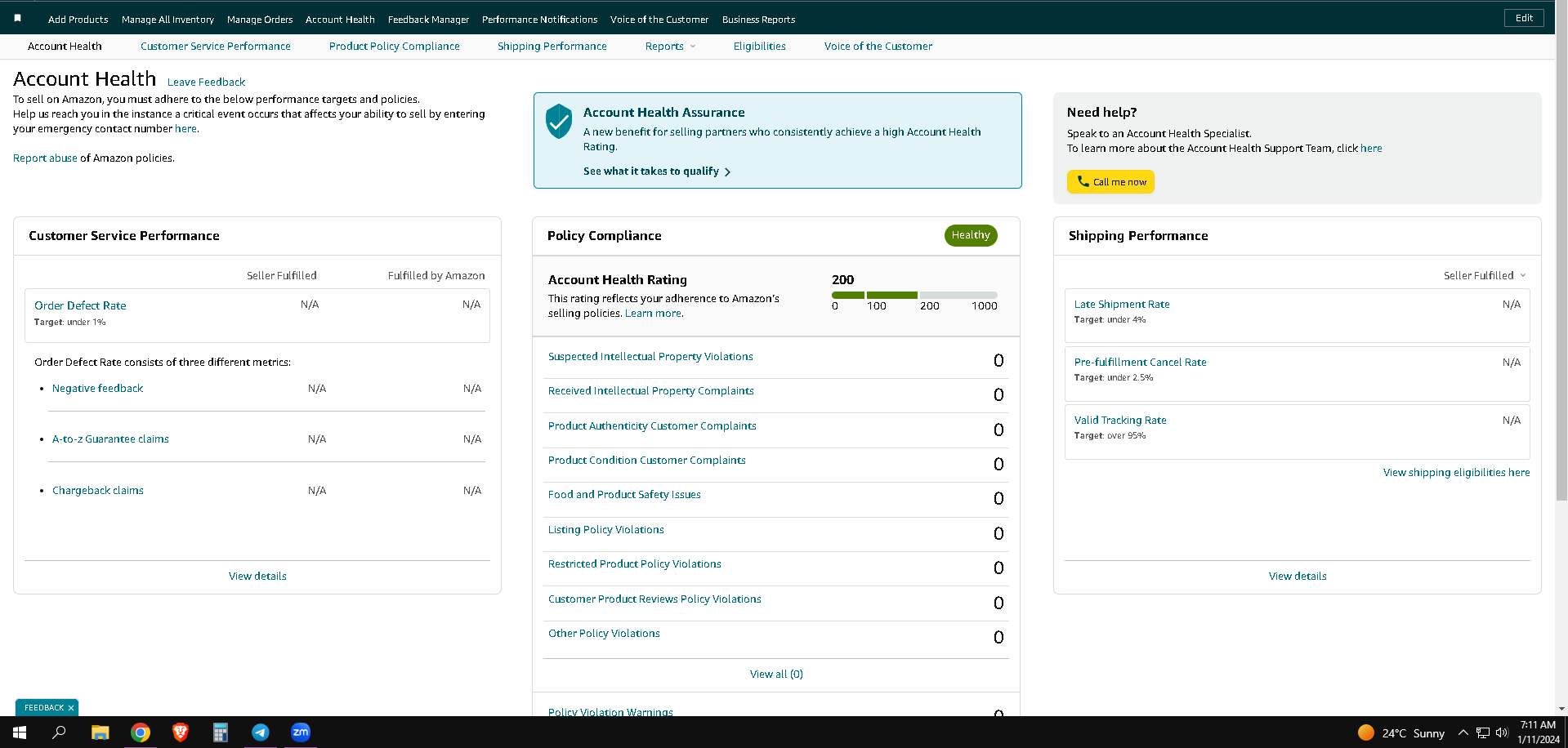Open Voice of the Customer in the top bar
Screen dimensions: 1568x748
(659, 20)
